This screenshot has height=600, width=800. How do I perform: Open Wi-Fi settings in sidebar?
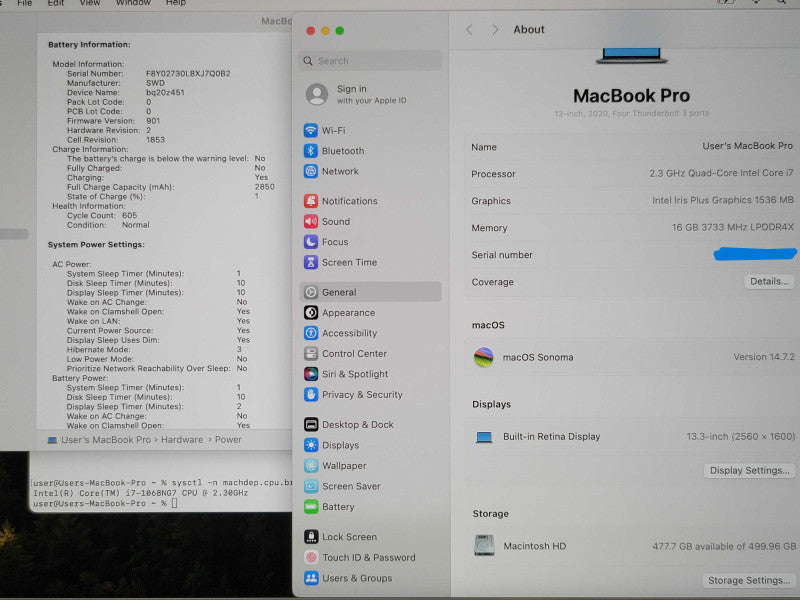pyautogui.click(x=324, y=130)
